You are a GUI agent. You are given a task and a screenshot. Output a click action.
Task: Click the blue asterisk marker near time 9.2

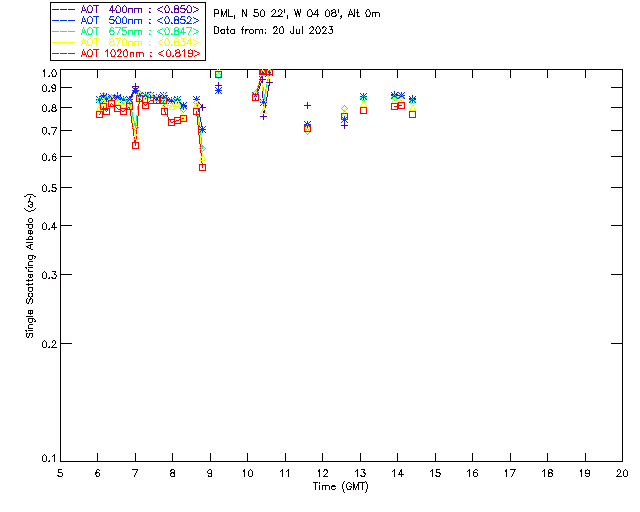[x=218, y=90]
